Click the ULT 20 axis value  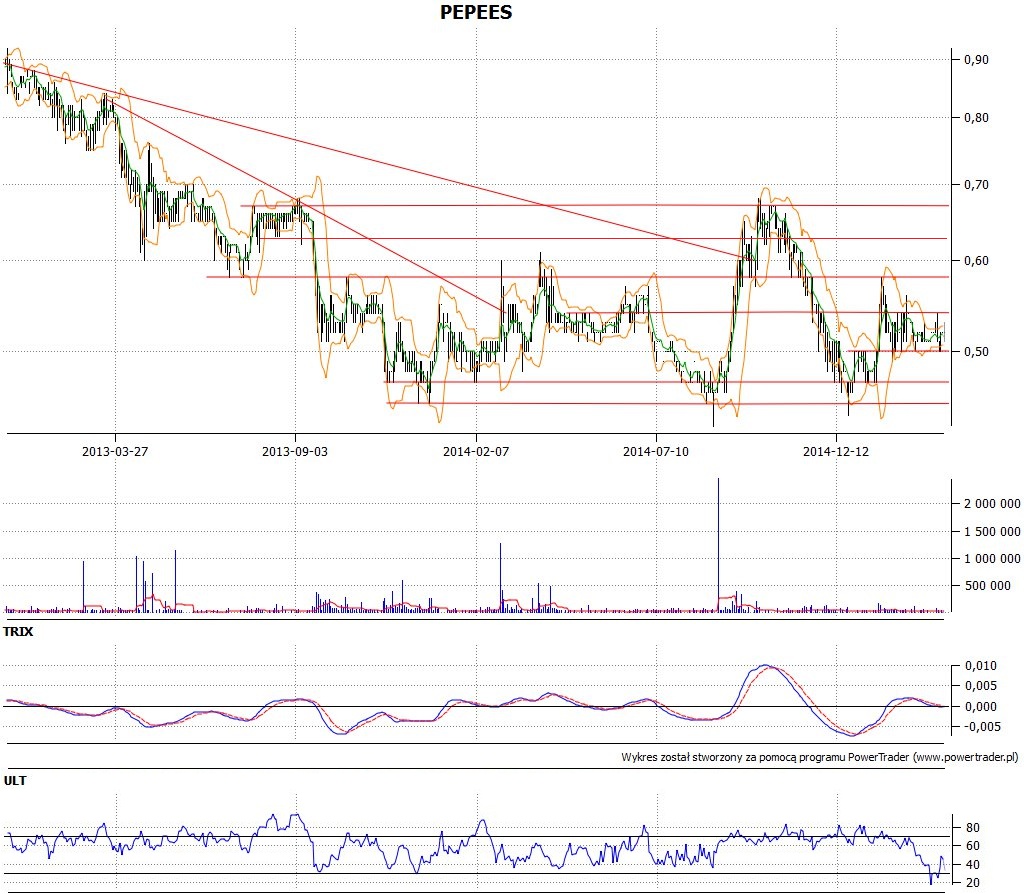pos(972,883)
